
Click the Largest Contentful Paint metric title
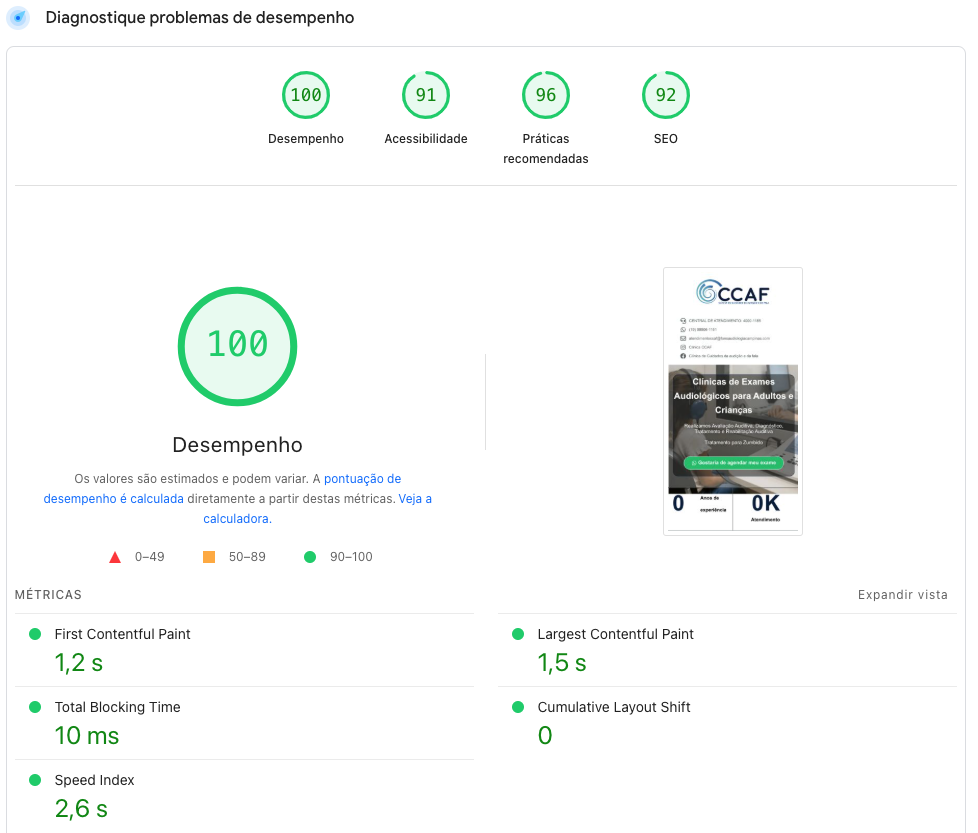[x=616, y=634]
